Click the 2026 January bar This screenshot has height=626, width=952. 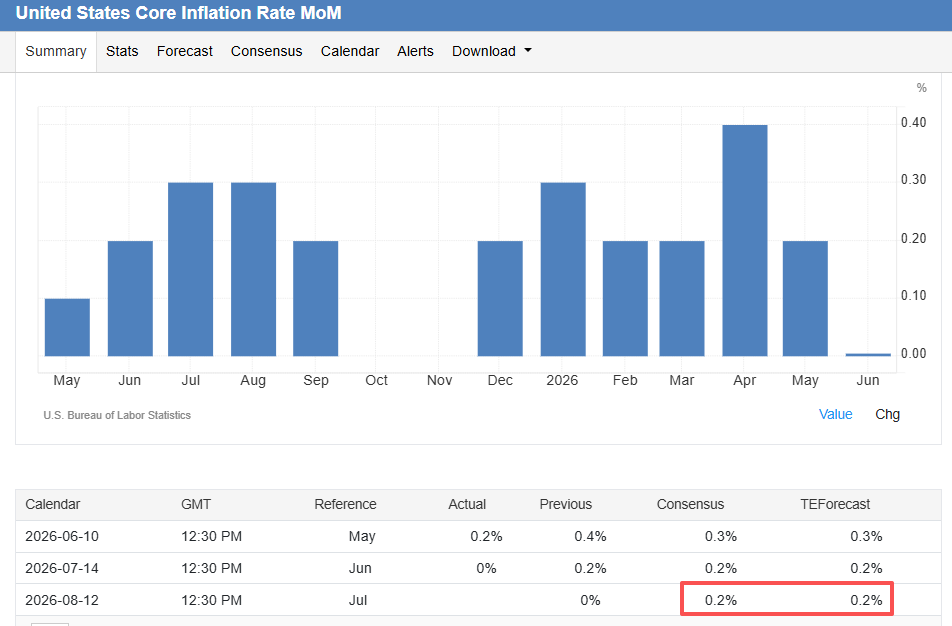pyautogui.click(x=563, y=269)
